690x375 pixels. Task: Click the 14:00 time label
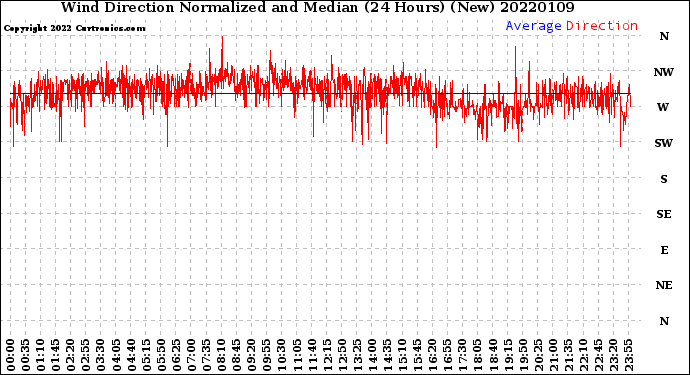coord(372,355)
